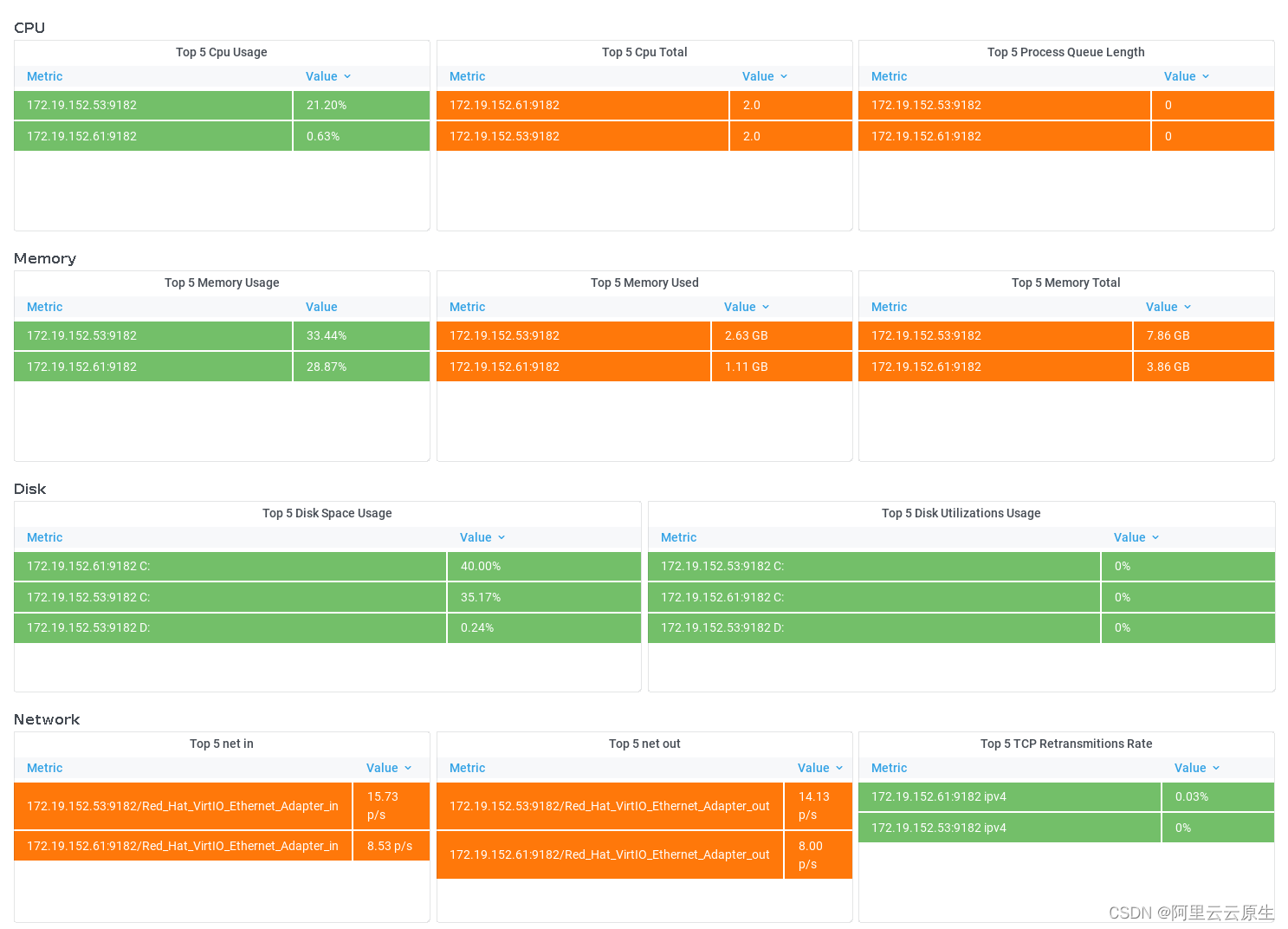
Task: Select the 14.13 p/s net out cell
Action: pos(819,806)
